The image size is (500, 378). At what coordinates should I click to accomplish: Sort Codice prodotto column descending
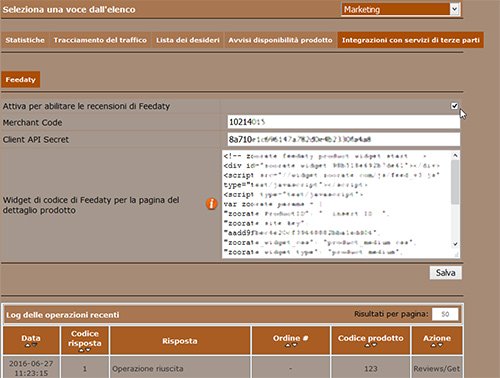[374, 345]
